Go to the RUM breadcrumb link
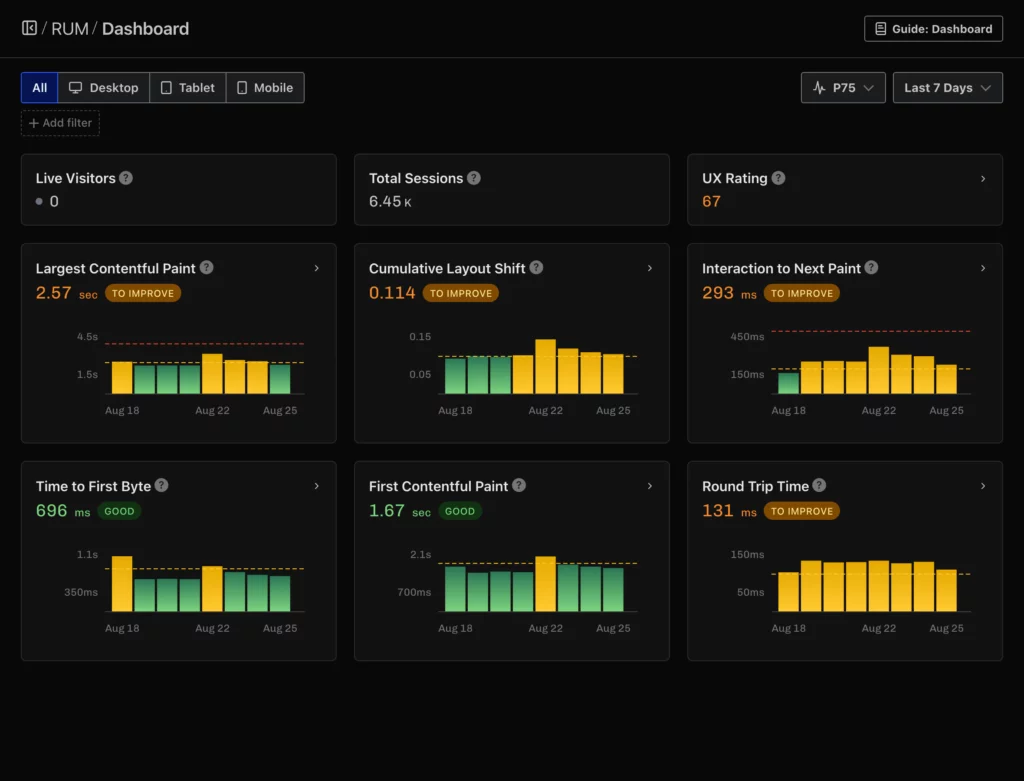1024x781 pixels. [70, 29]
